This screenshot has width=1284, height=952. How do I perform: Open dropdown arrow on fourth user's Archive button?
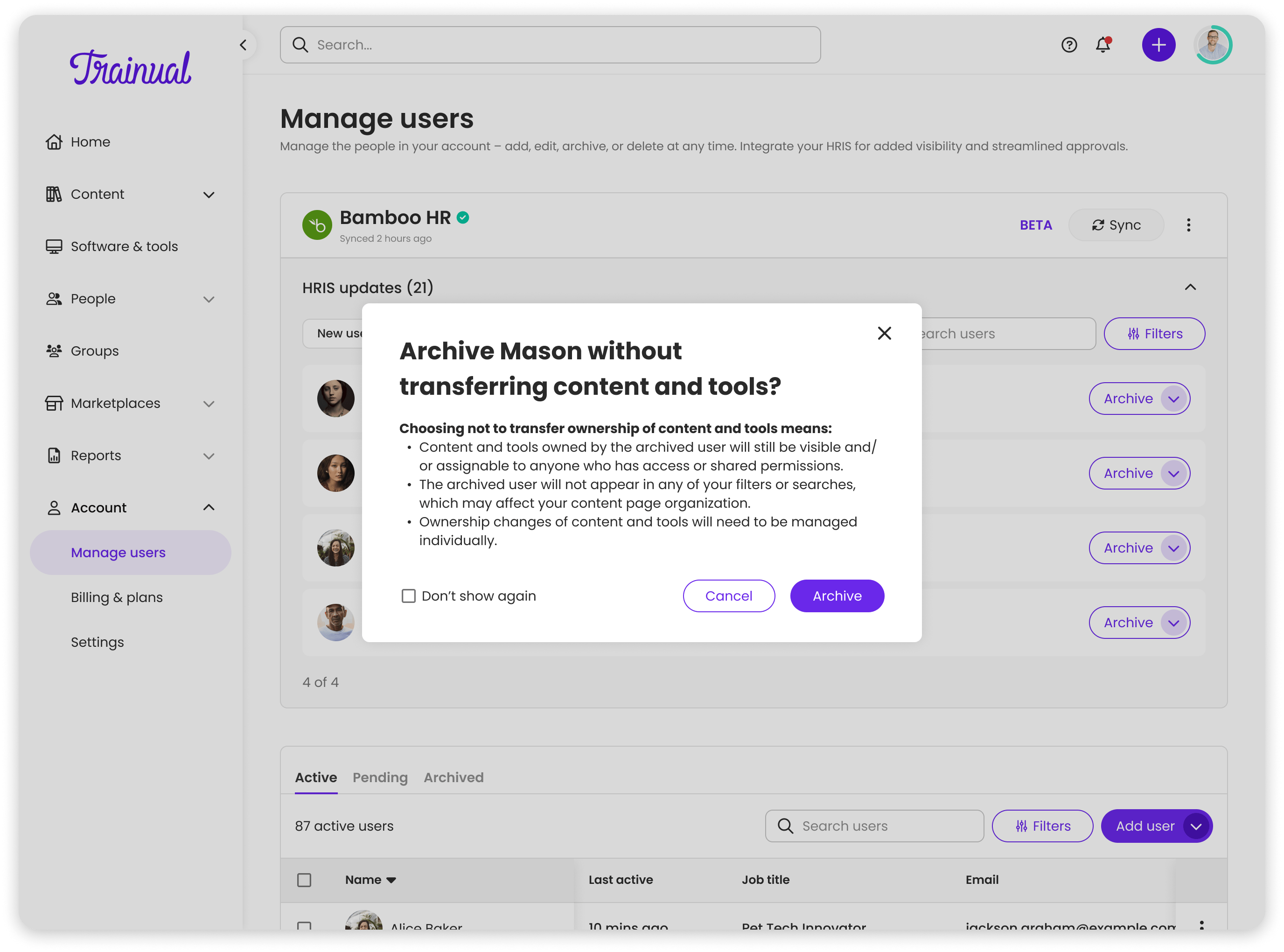click(1173, 623)
